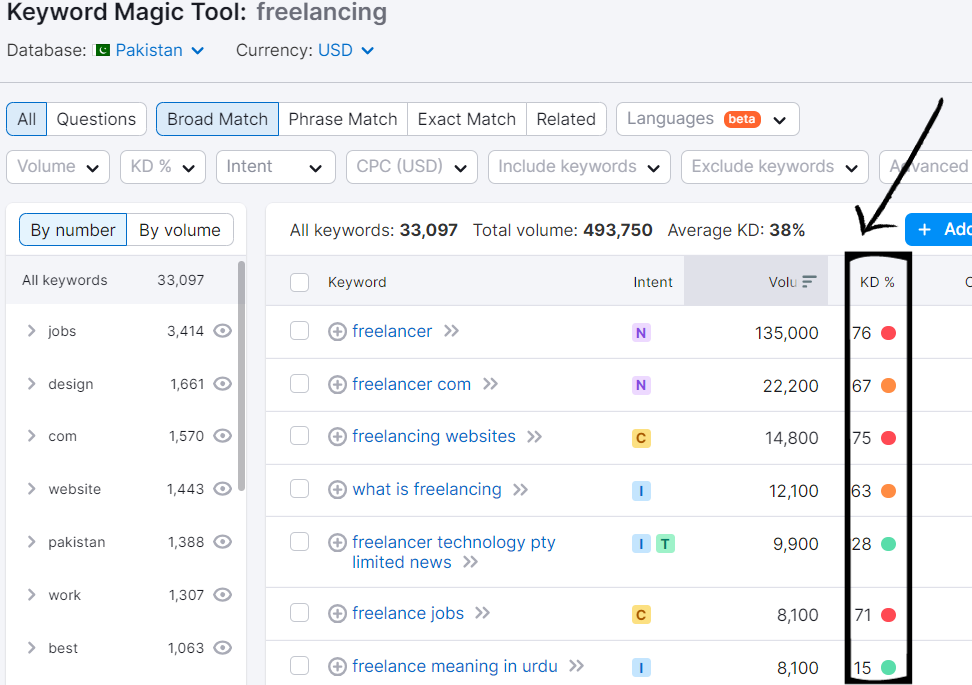The width and height of the screenshot is (972, 685).
Task: Click the Volume column sort icon
Action: tap(809, 282)
